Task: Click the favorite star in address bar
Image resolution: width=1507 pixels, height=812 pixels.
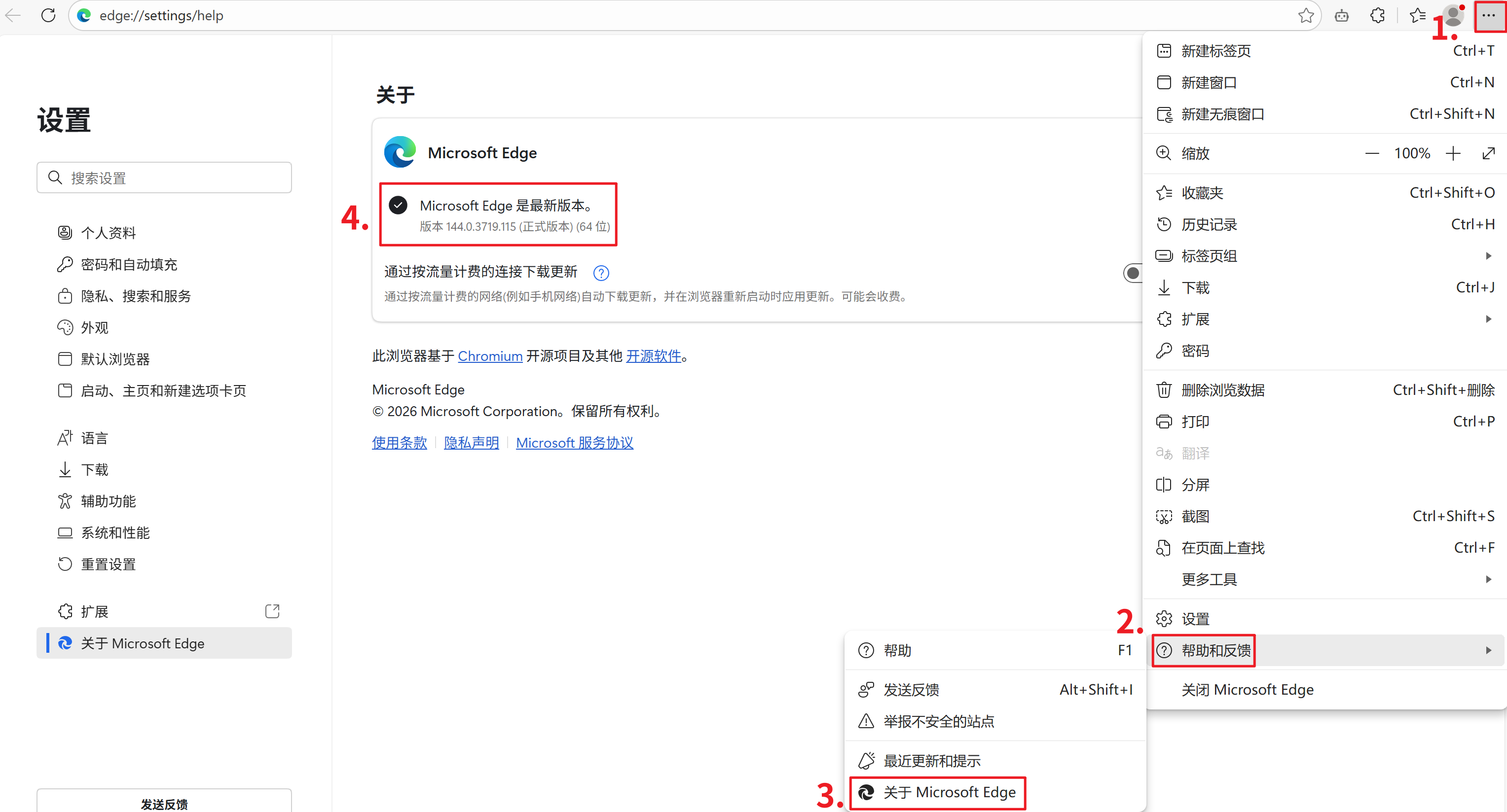Action: (x=1305, y=15)
